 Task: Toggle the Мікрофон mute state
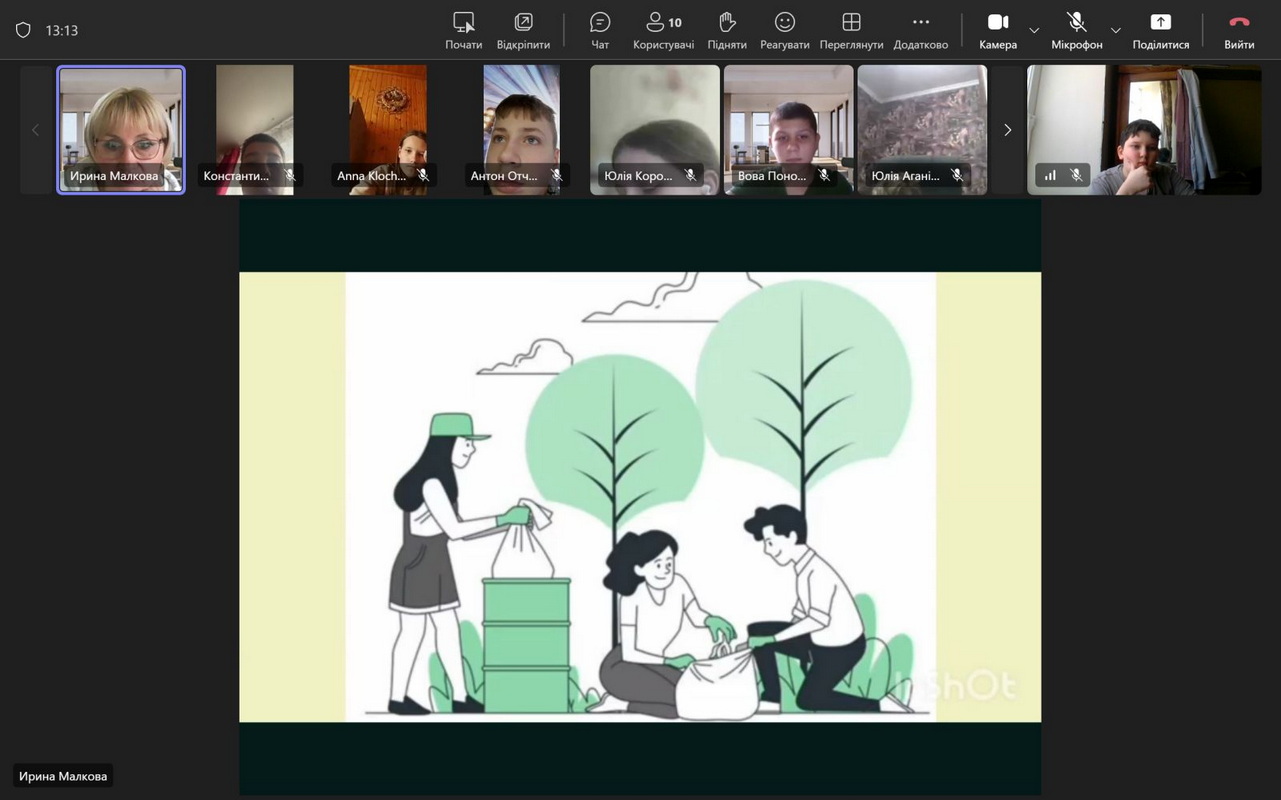[1076, 30]
